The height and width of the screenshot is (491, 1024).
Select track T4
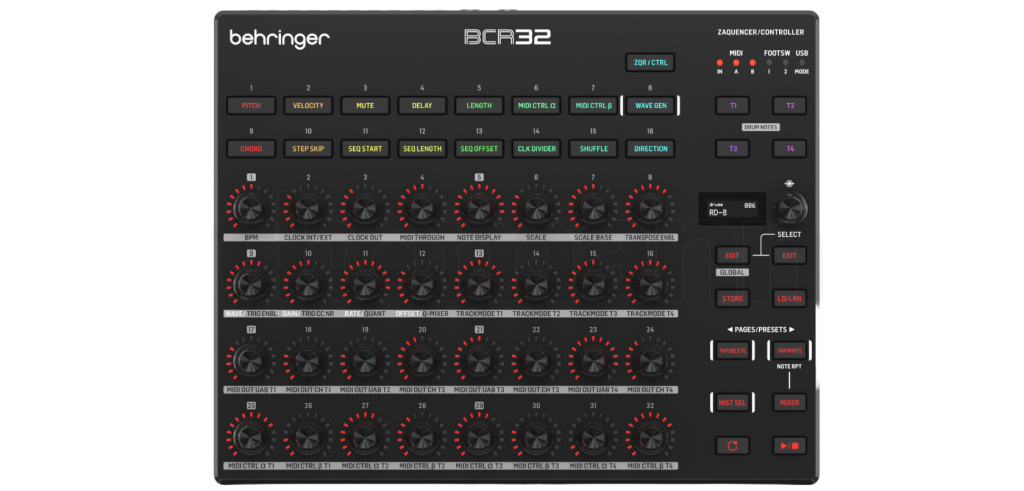click(x=790, y=149)
